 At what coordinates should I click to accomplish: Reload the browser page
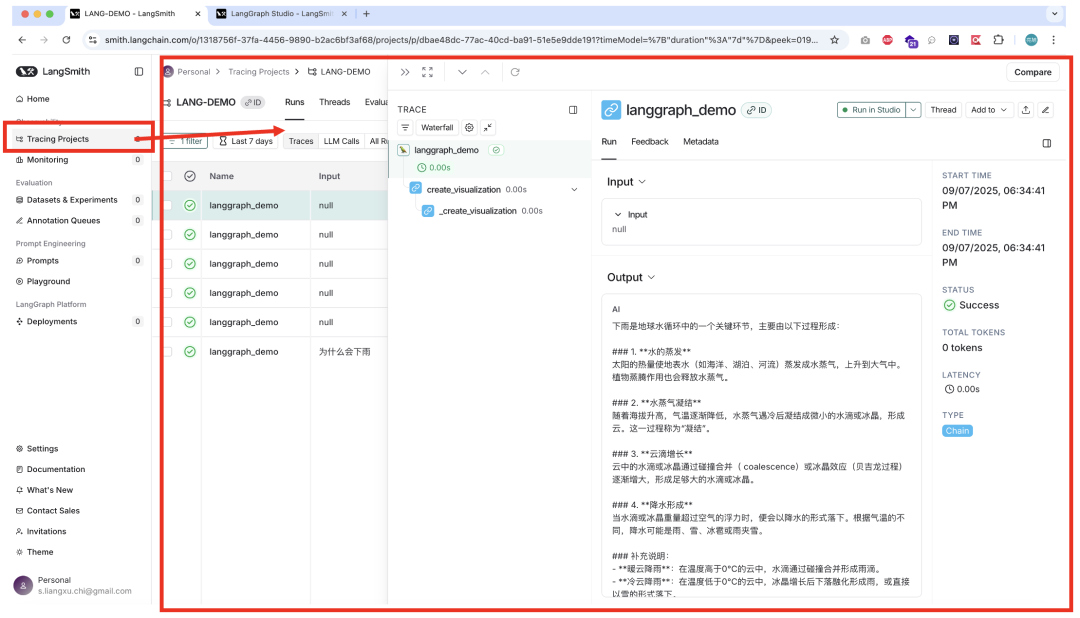[66, 40]
